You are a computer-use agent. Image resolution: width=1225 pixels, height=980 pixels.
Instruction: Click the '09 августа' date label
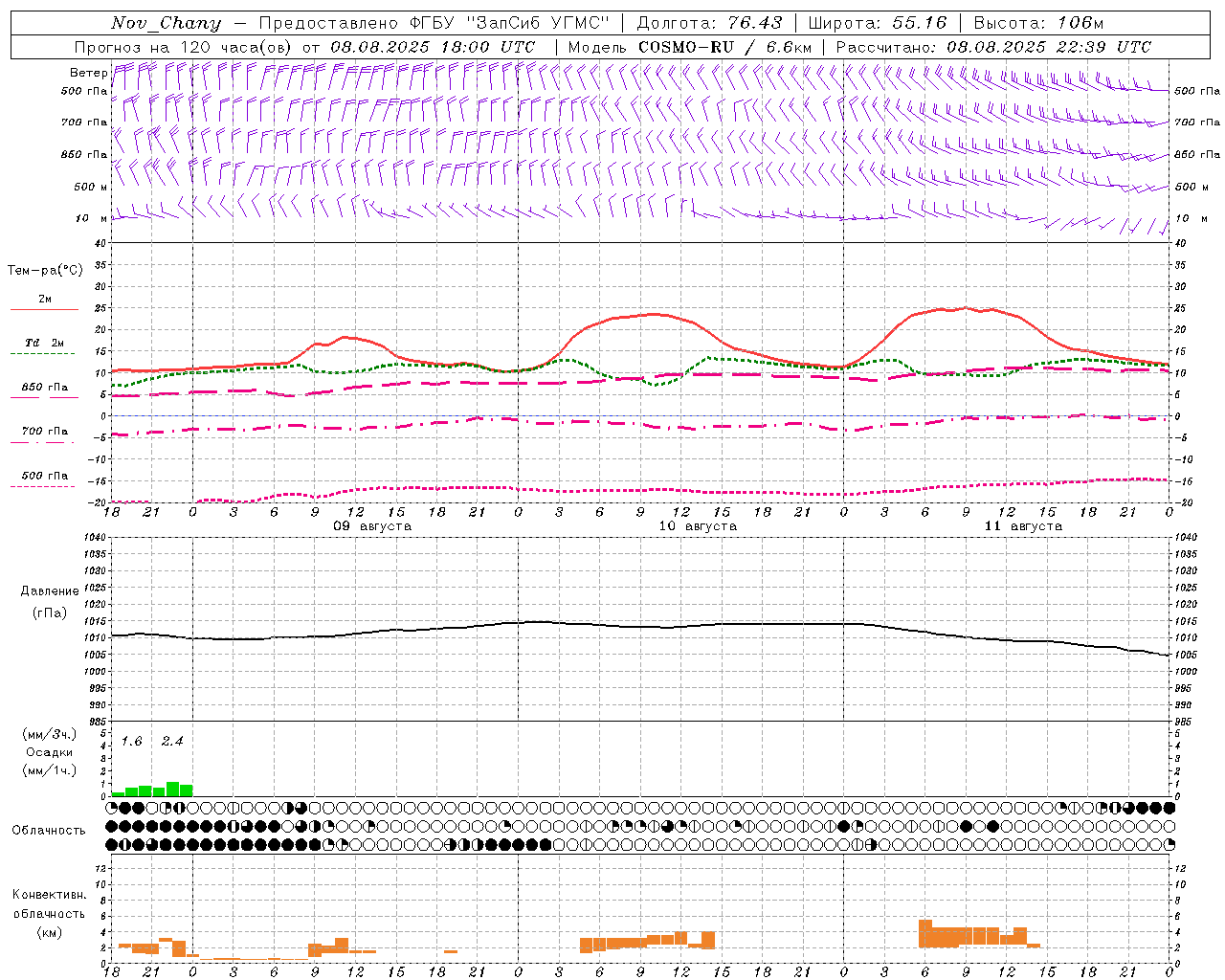tap(372, 526)
